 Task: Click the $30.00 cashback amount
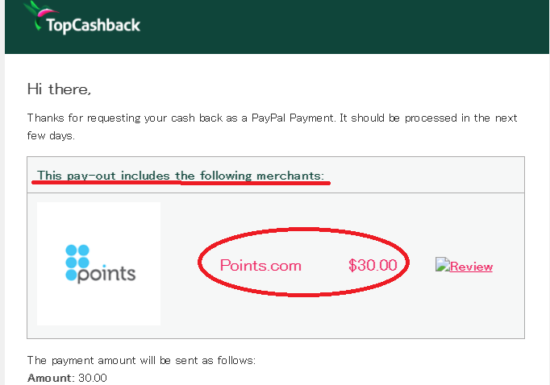click(373, 265)
